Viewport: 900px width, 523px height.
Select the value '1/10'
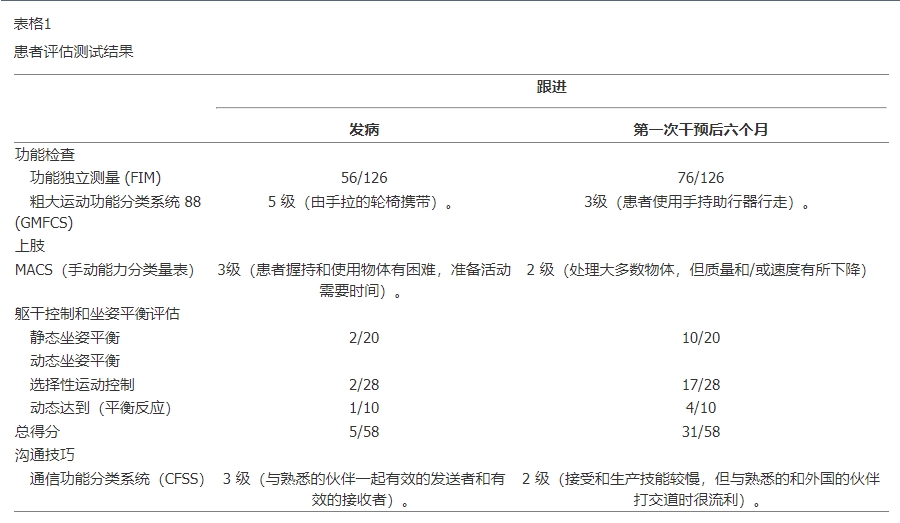tap(364, 408)
